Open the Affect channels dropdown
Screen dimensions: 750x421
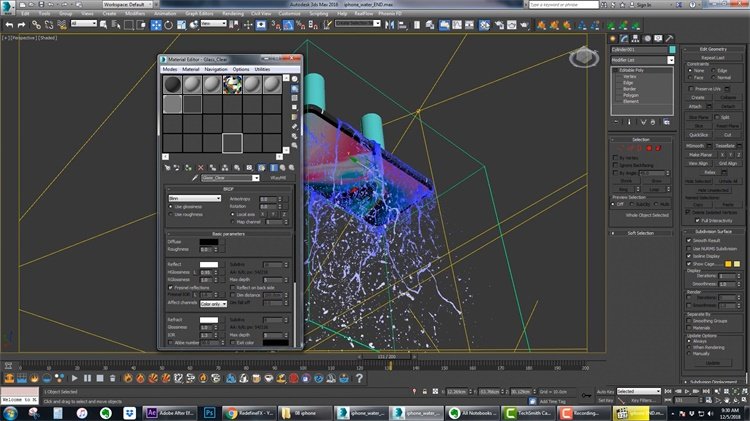tap(213, 304)
